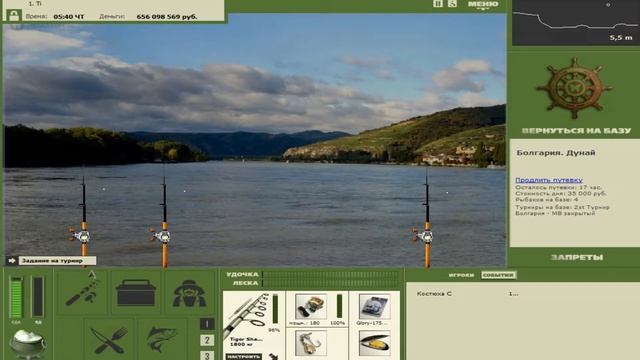Screen dimensions: 640x360
Task: Click the reel thumbnail in tackle panel
Action: [x=311, y=307]
